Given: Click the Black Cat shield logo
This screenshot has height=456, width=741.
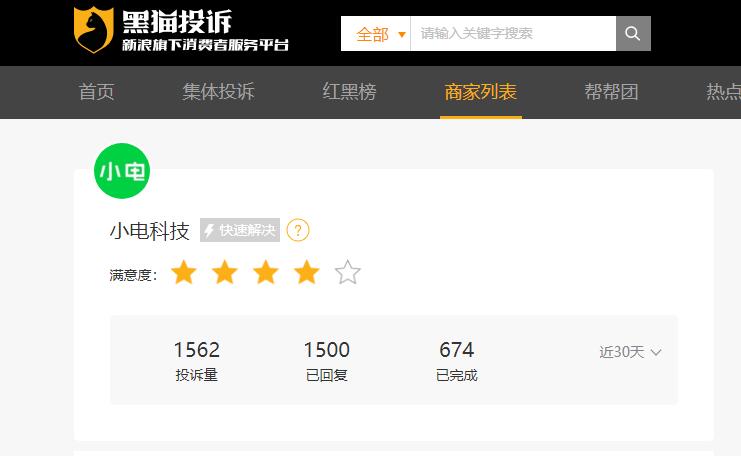Looking at the screenshot, I should (x=94, y=30).
